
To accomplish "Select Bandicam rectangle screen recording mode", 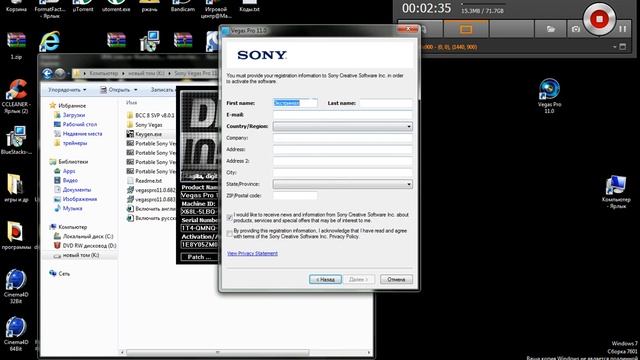I will tap(466, 29).
